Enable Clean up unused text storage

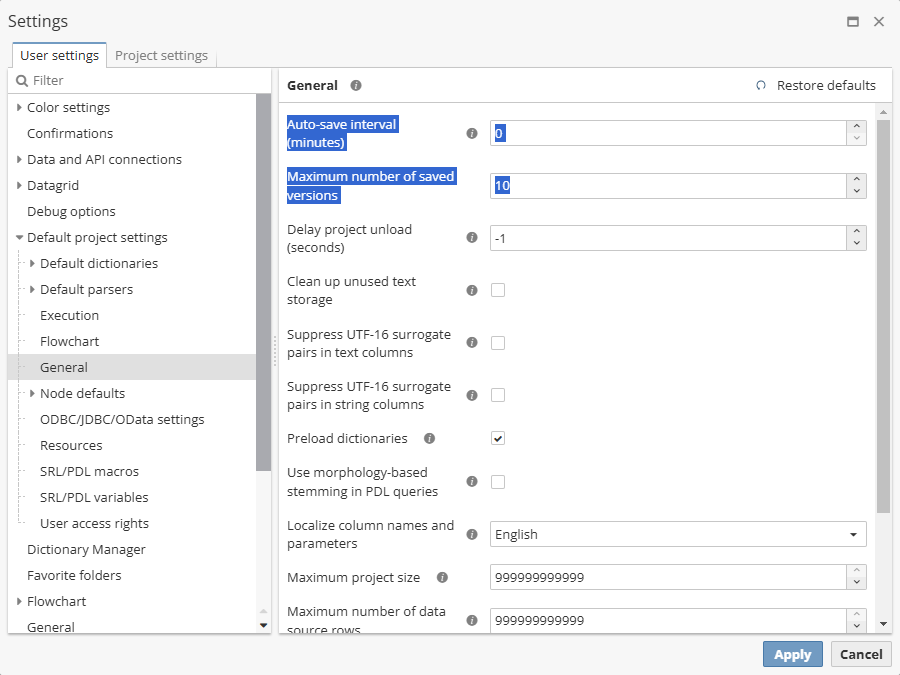(497, 290)
